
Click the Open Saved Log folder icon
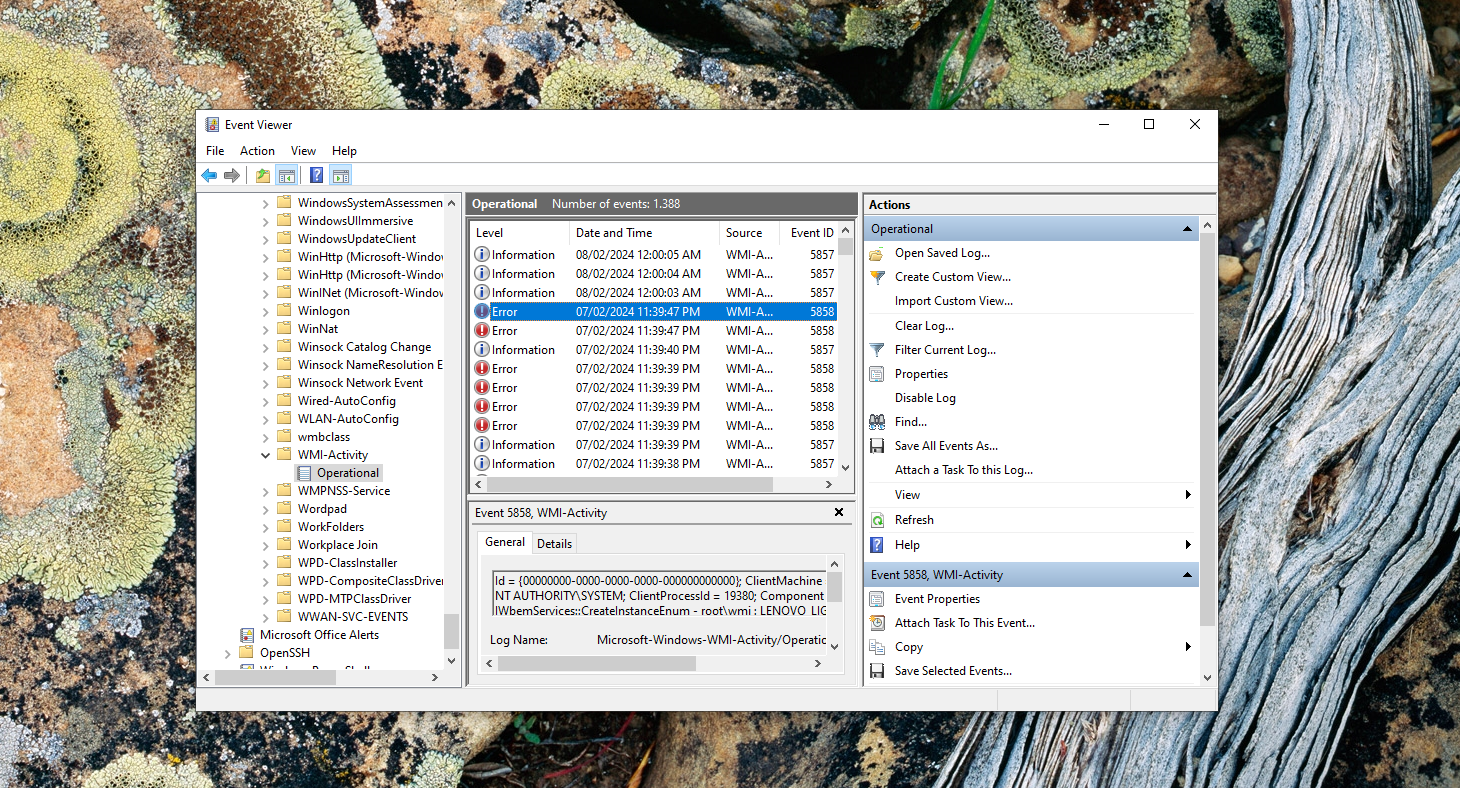[x=877, y=254]
